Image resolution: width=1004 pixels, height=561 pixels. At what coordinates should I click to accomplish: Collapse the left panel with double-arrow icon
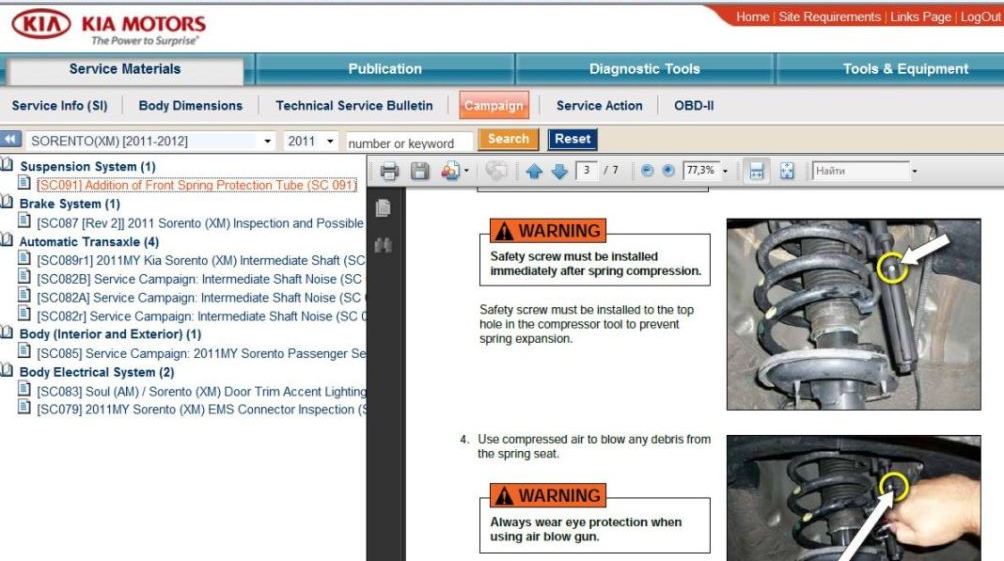[x=11, y=141]
